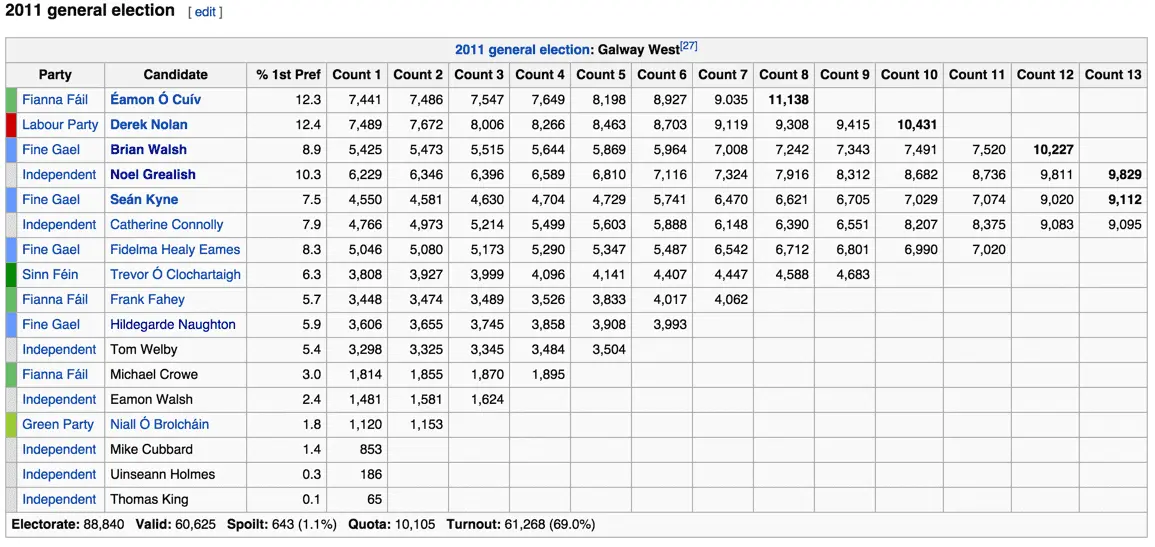Select the Count 13 column header
Viewport: 1155px width, 547px height.
coord(1113,74)
